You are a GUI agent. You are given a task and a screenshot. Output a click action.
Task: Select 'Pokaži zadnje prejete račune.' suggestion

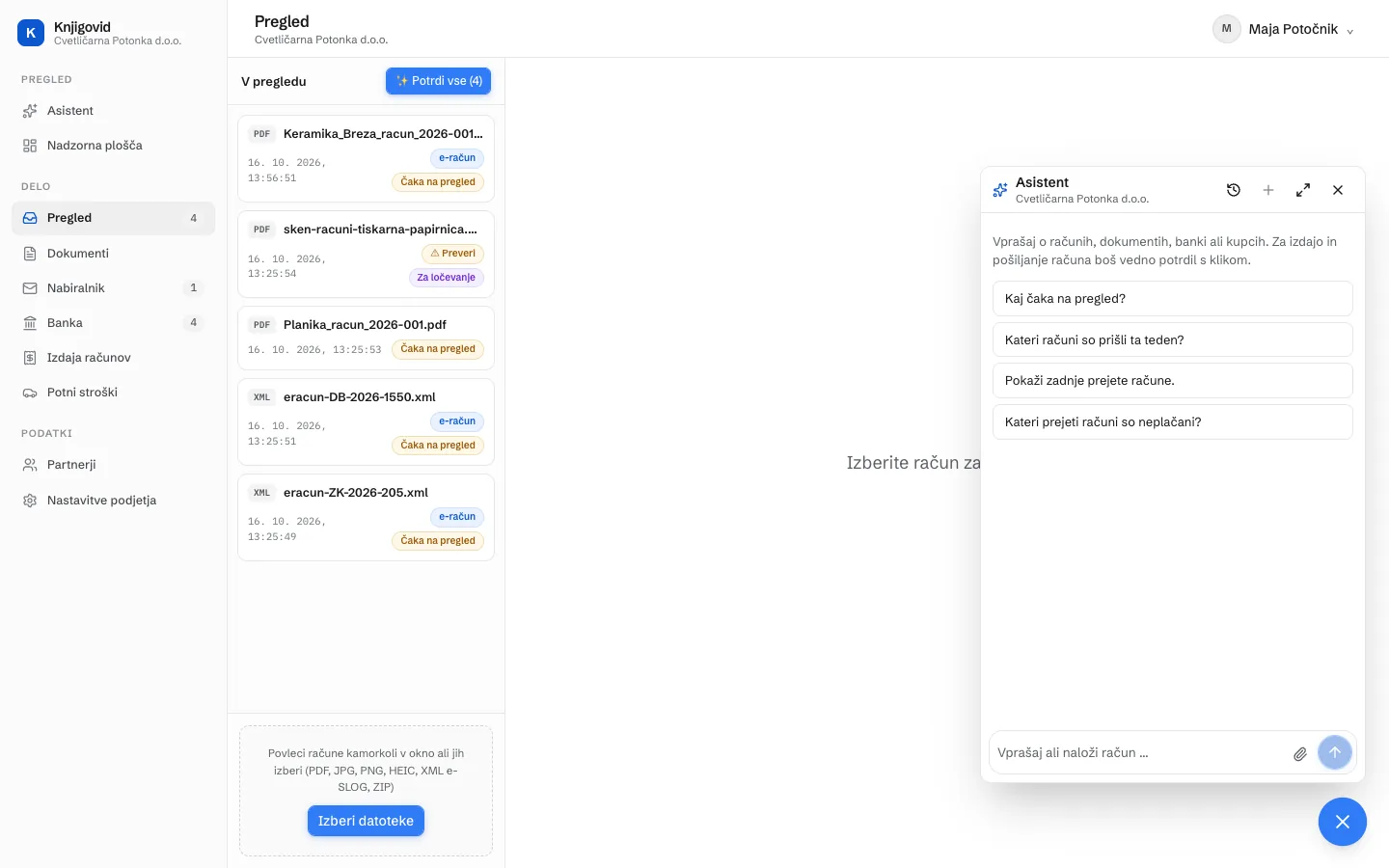pyautogui.click(x=1173, y=381)
